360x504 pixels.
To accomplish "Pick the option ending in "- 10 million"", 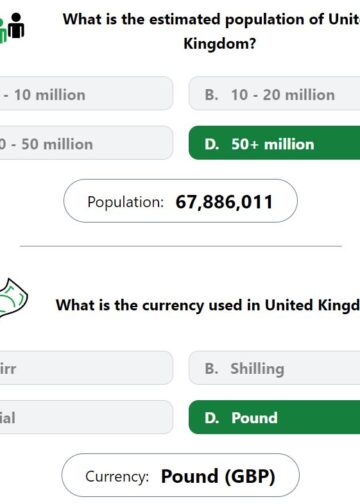I will [x=86, y=93].
